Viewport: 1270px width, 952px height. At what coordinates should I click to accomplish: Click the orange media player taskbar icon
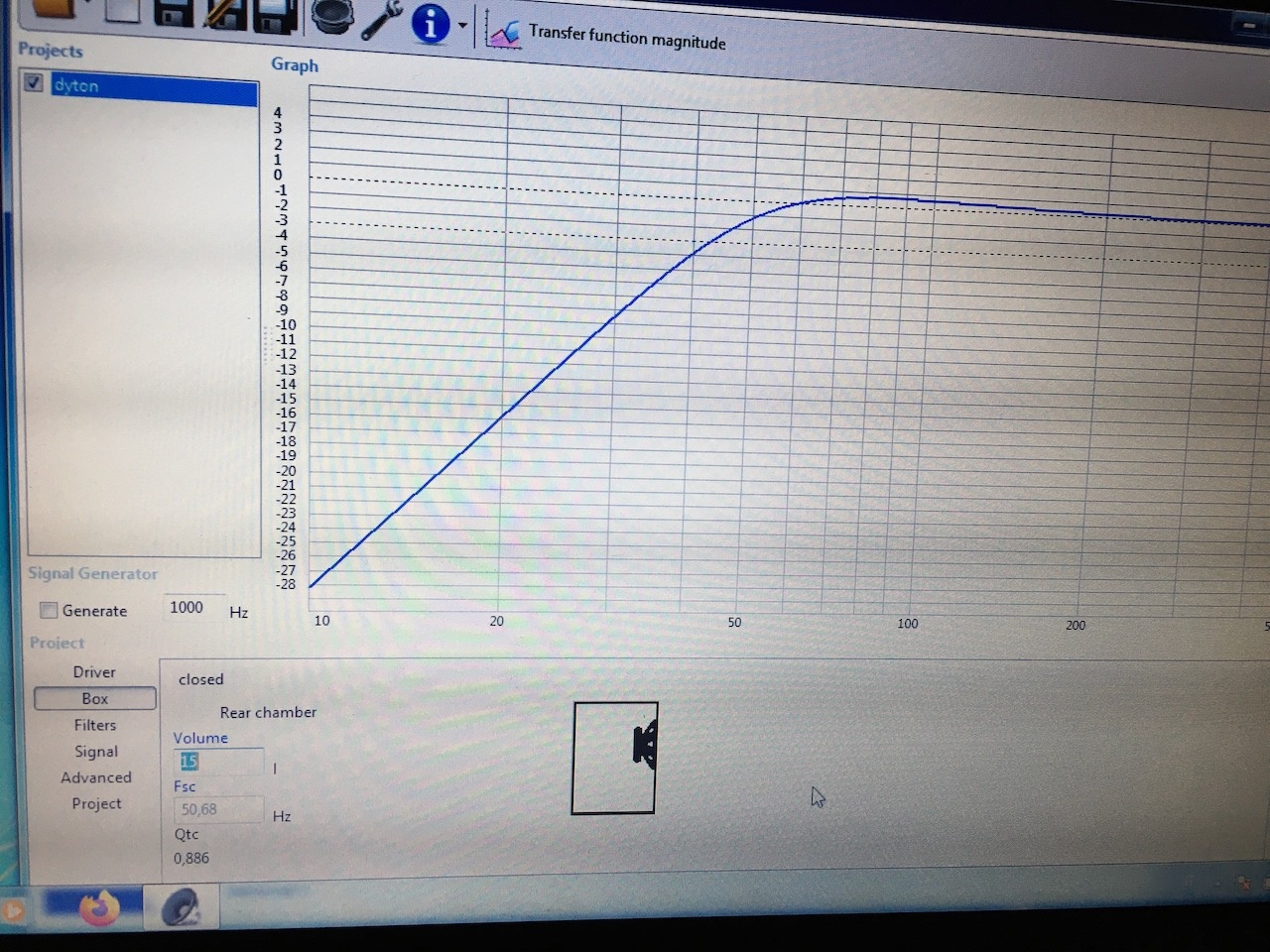coord(11,909)
